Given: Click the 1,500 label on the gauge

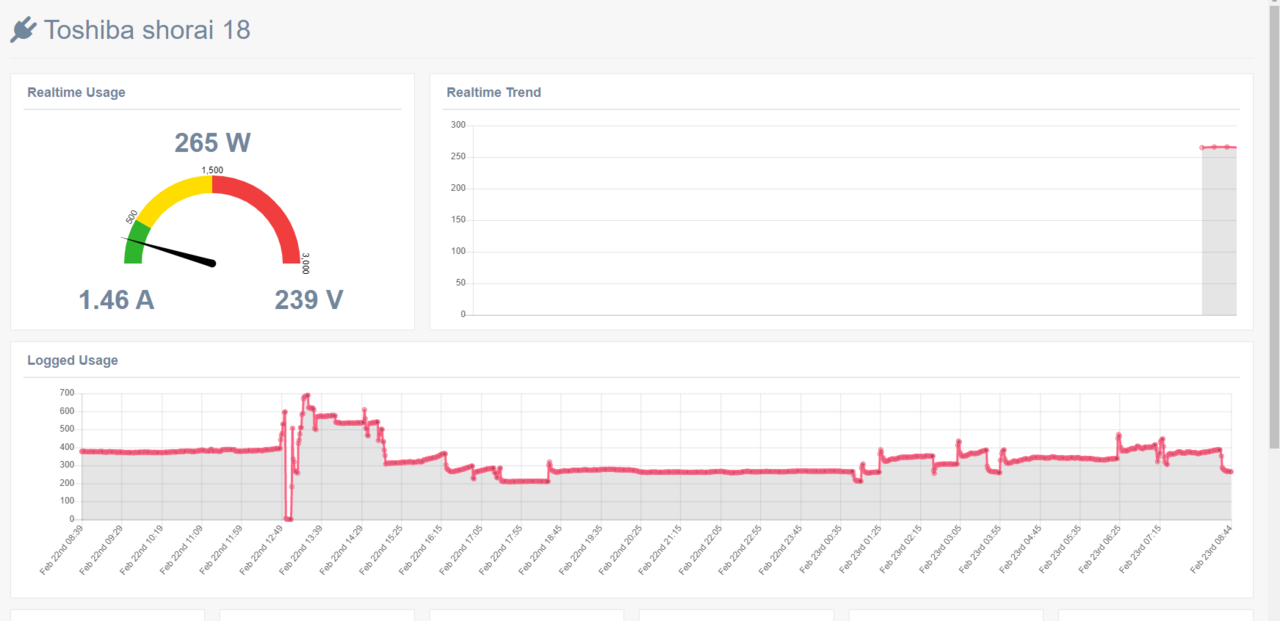Looking at the screenshot, I should [212, 170].
